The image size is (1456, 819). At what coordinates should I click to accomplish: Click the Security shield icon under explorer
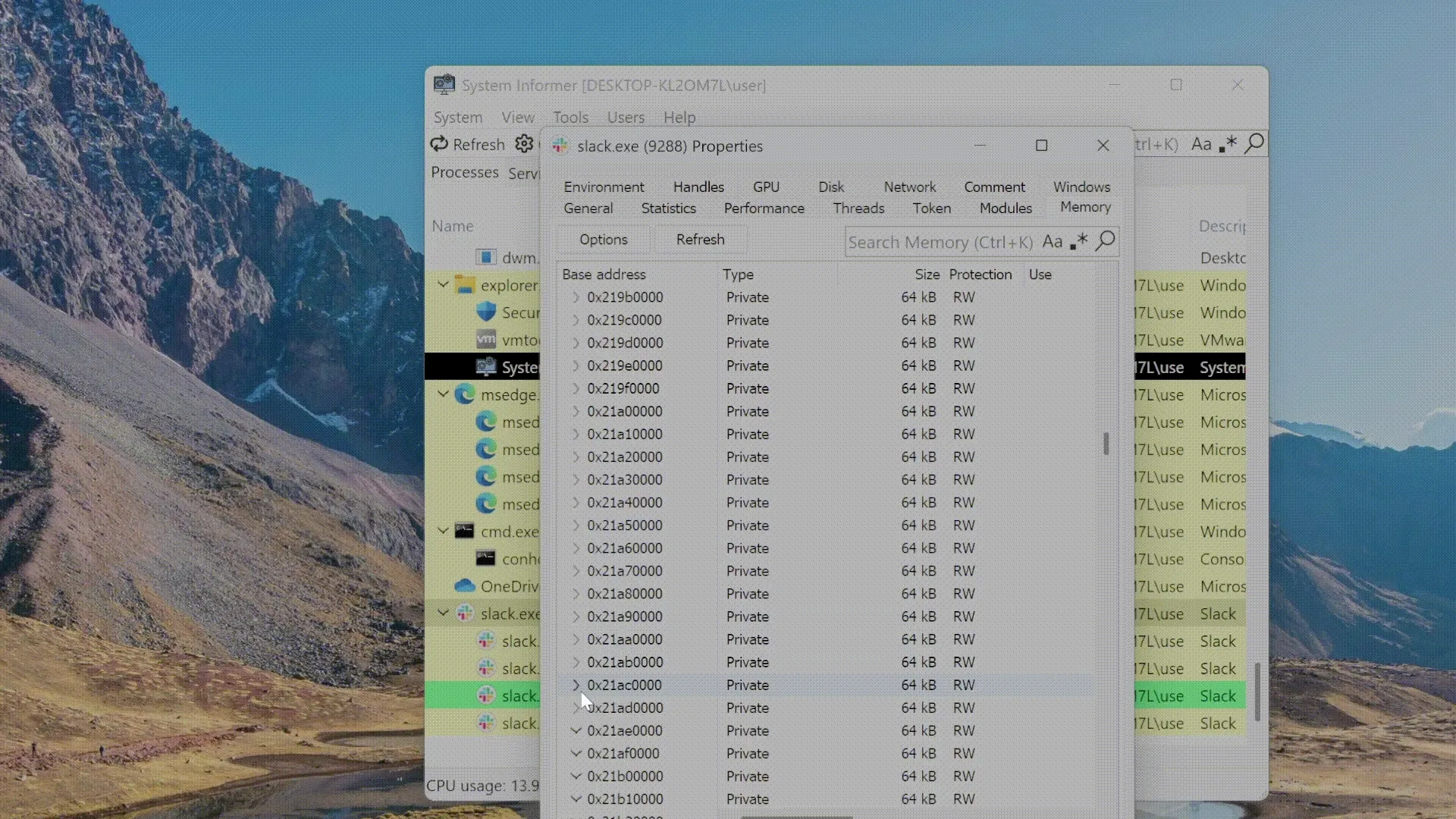click(x=486, y=312)
